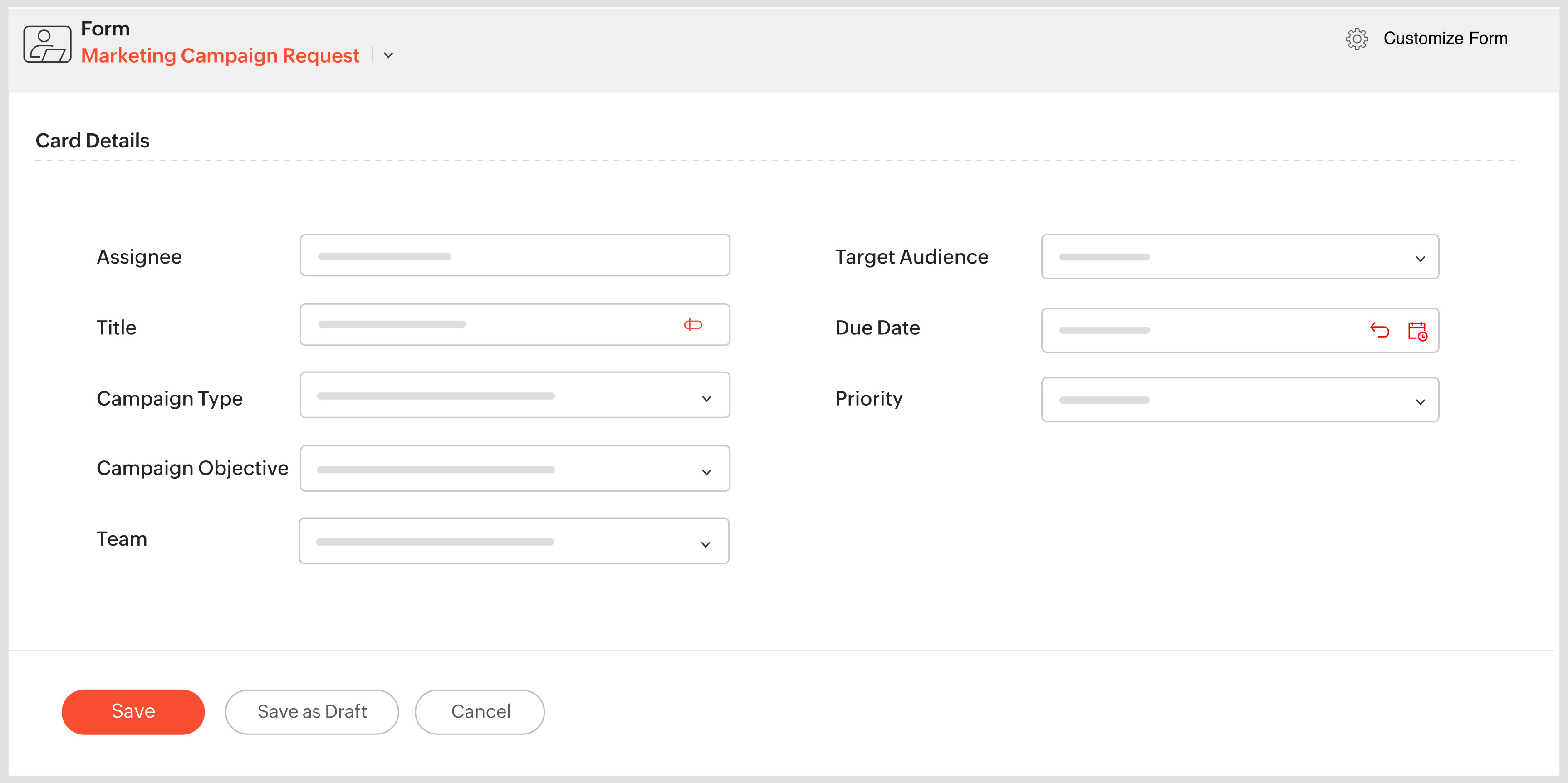Open the calendar picker in Due Date
1568x783 pixels.
point(1417,331)
